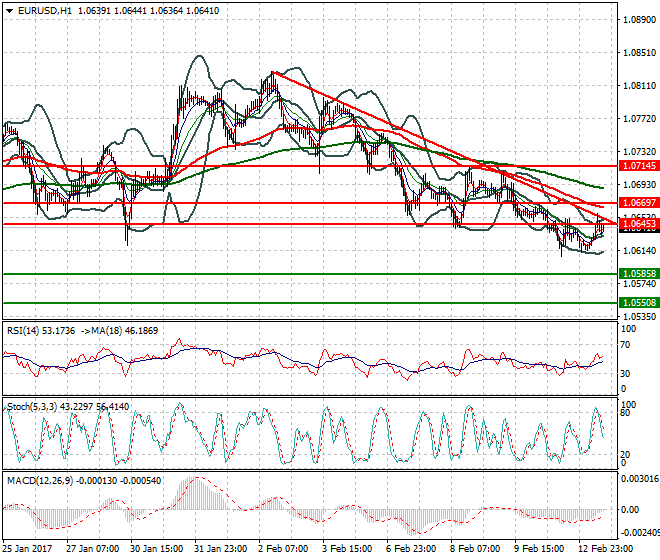Select the 25 Jan 2017 time axis label
This screenshot has height=560, width=660.
click(27, 549)
